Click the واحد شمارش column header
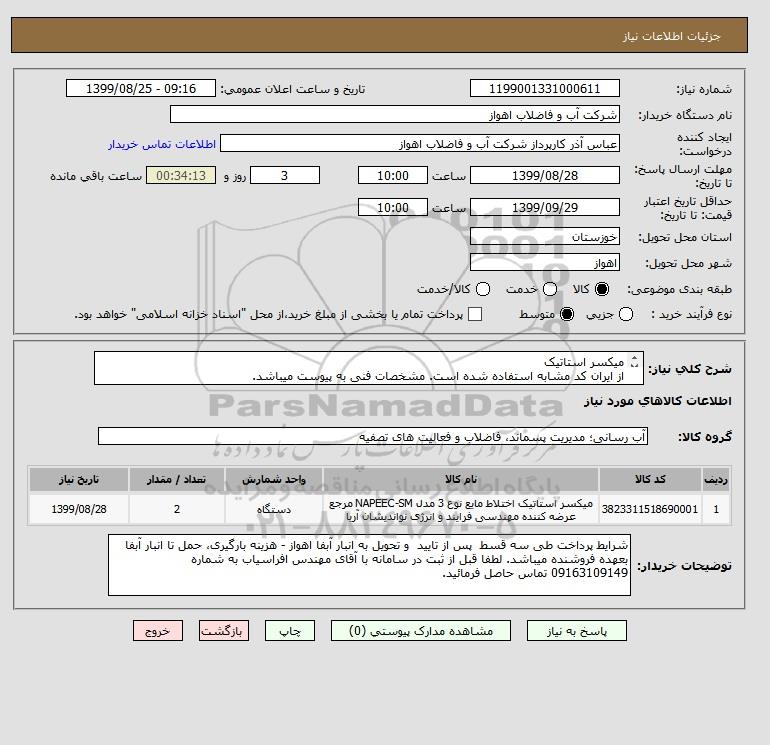 274,479
